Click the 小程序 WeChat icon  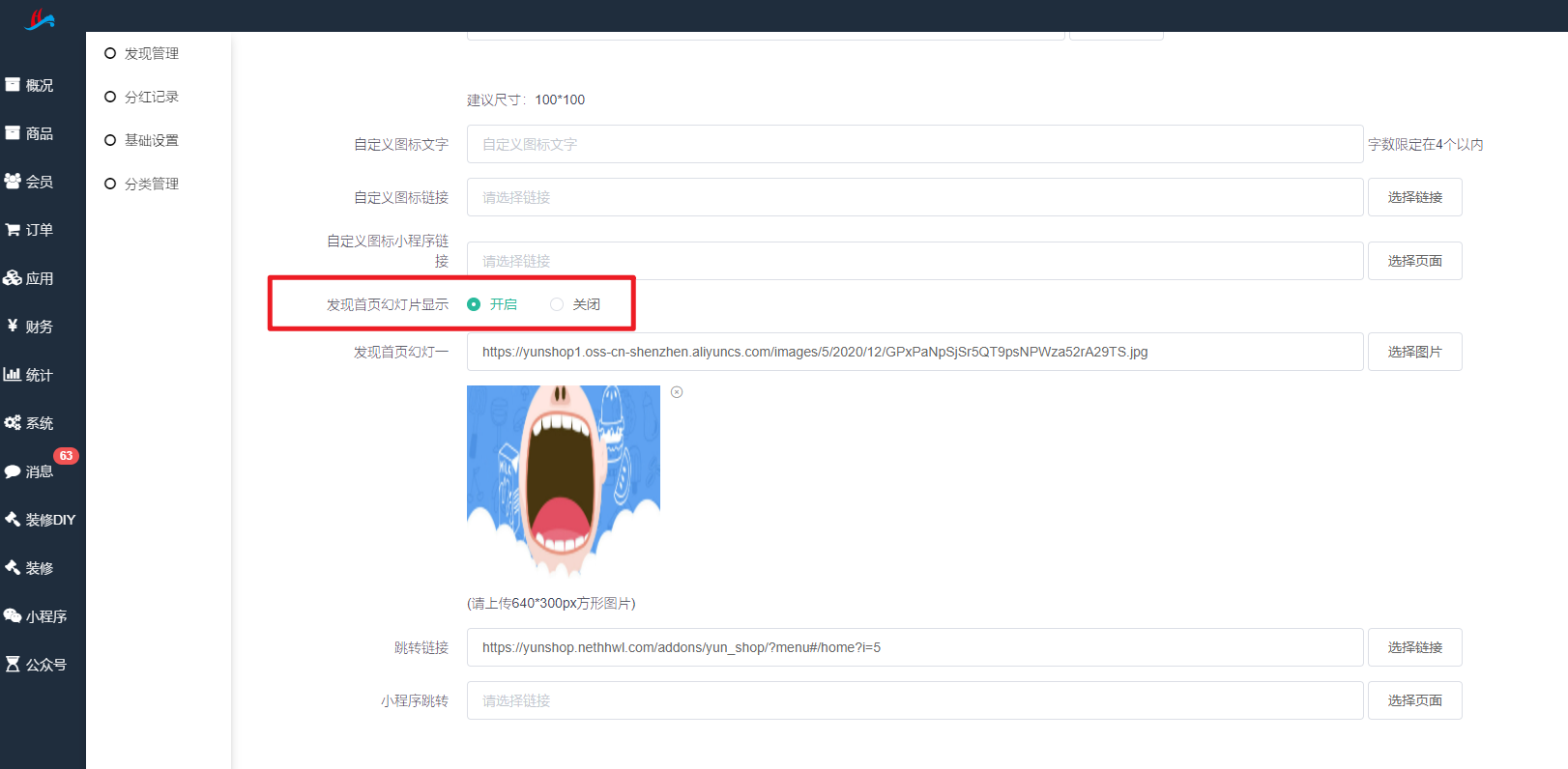click(13, 616)
